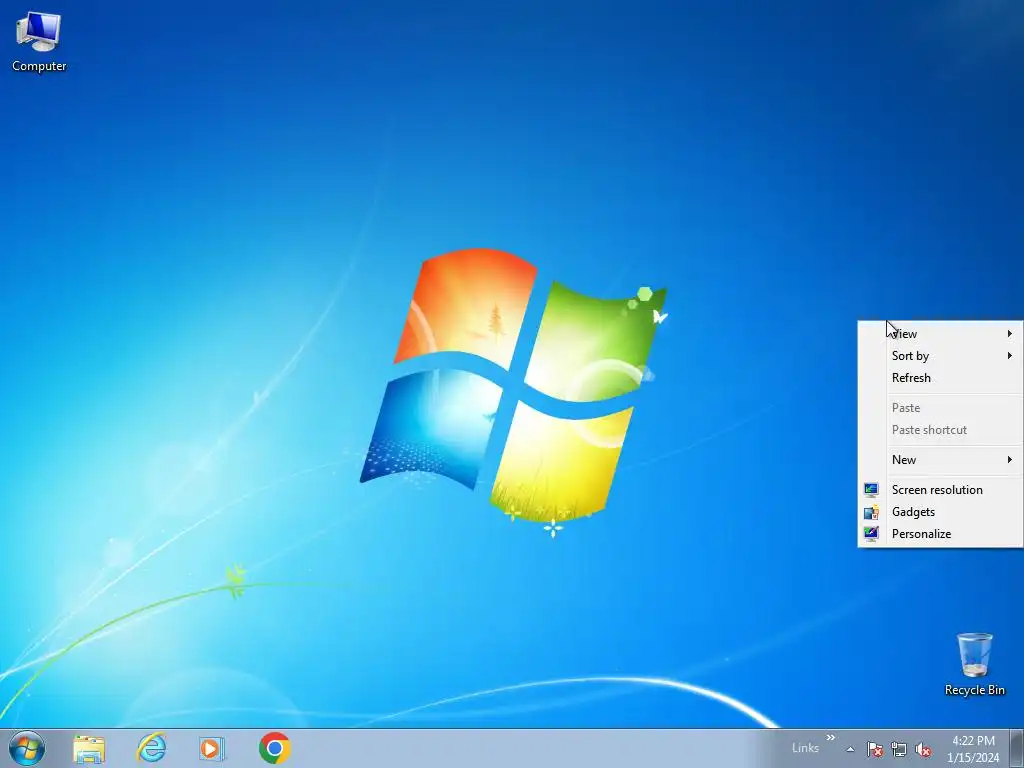The height and width of the screenshot is (768, 1024).
Task: Launch Windows Explorer from taskbar
Action: (x=89, y=748)
